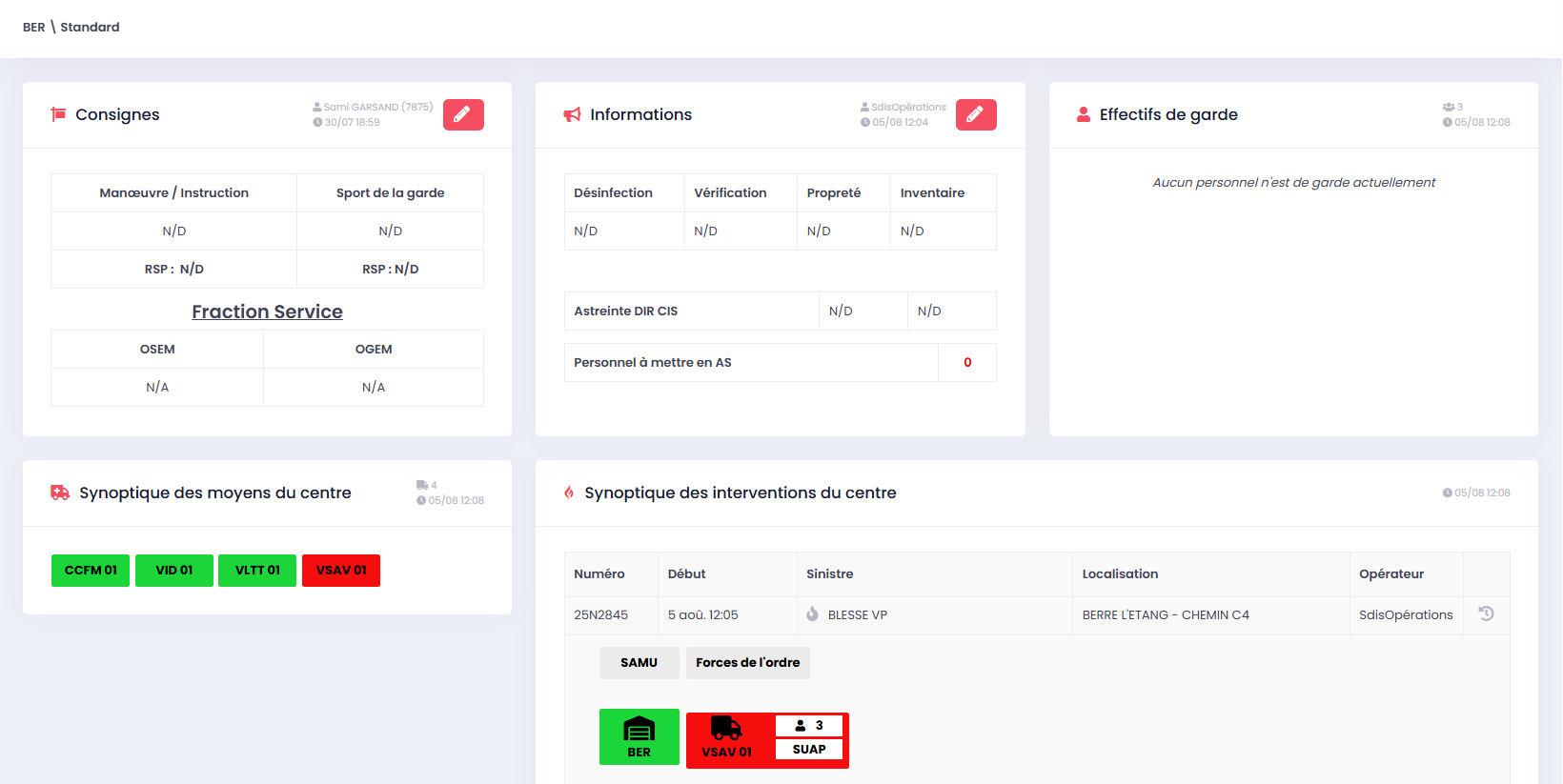Open history icon for intervention 25N2845

[1486, 613]
